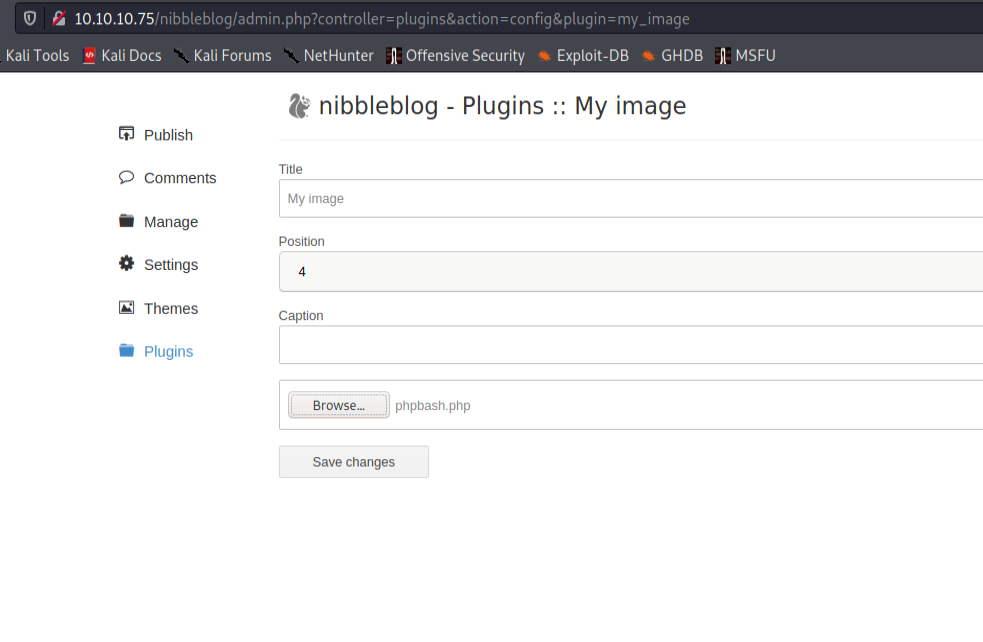Screen dimensions: 983x642
Task: Open the Exploit-DB bookmark
Action: [x=582, y=56]
